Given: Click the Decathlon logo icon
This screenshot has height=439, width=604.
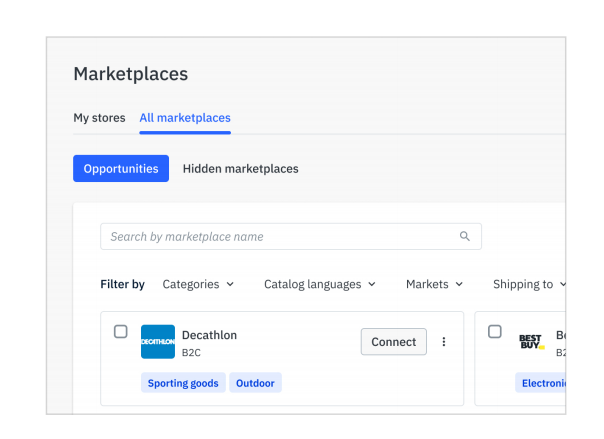Looking at the screenshot, I should pyautogui.click(x=158, y=342).
